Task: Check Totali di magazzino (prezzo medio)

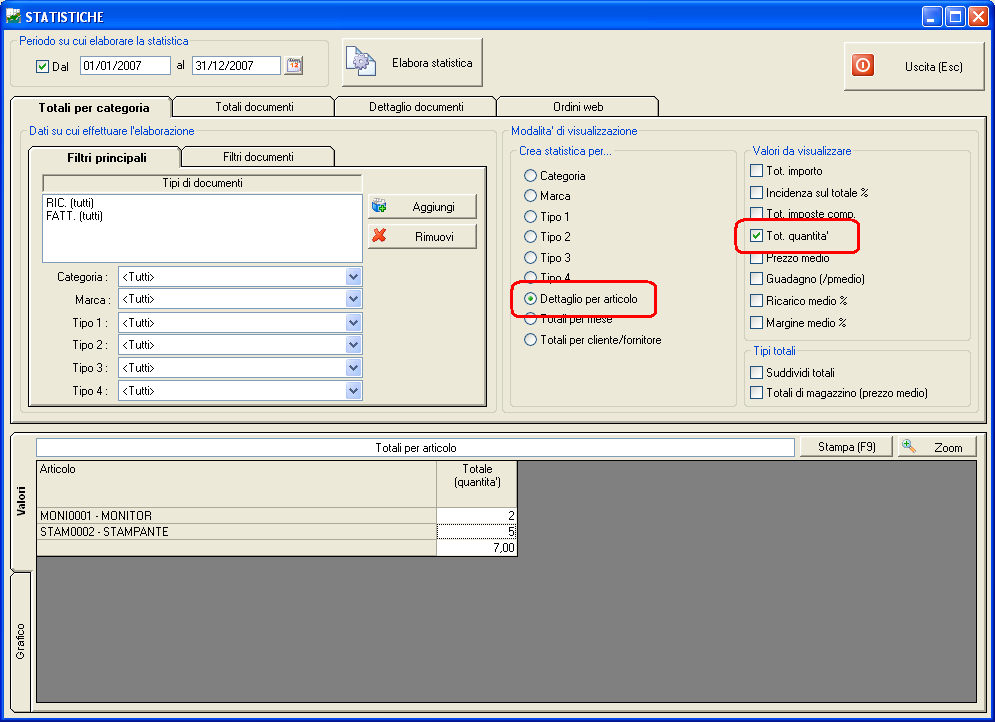Action: [x=756, y=393]
